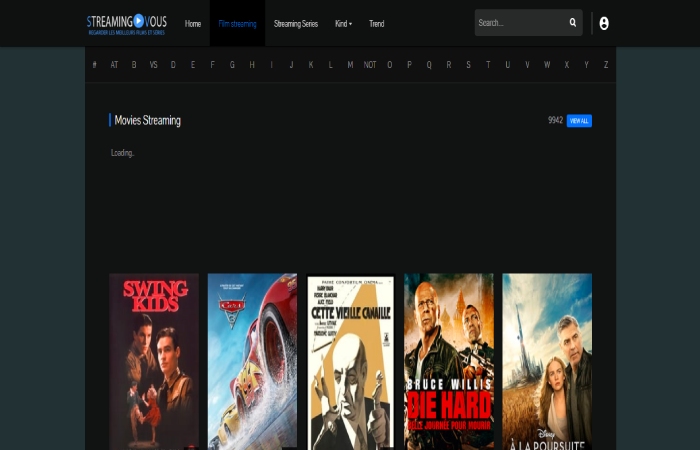The height and width of the screenshot is (450, 700).
Task: Filter movies by letter I
Action: pos(271,65)
